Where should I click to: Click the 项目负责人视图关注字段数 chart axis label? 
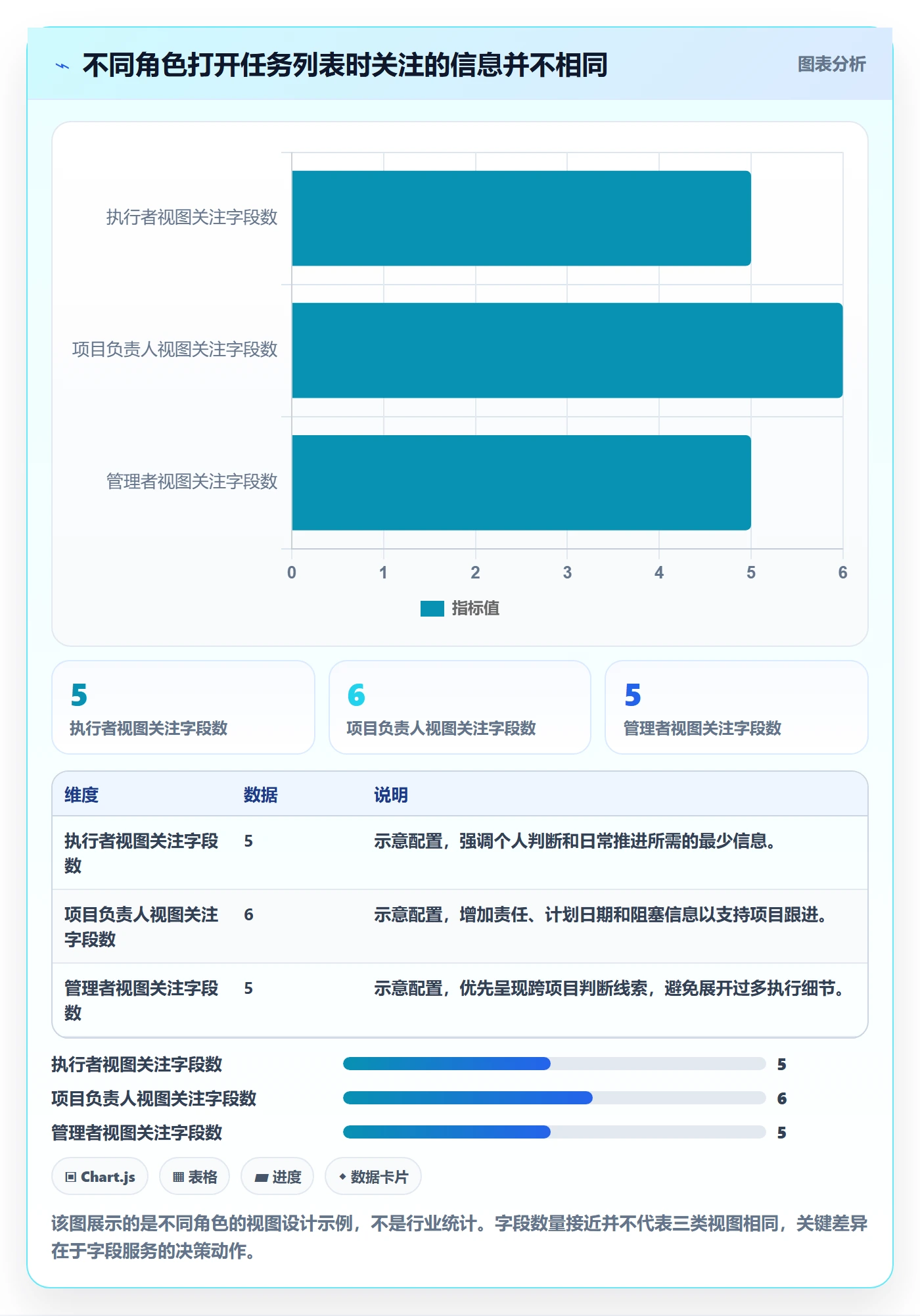click(x=175, y=350)
